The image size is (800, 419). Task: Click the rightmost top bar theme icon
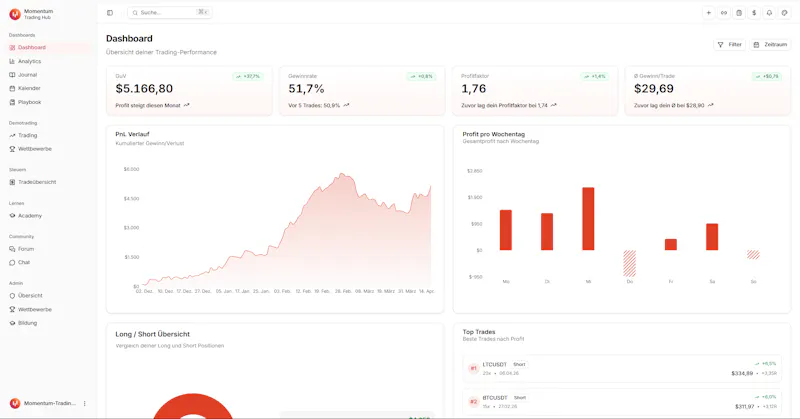tap(785, 13)
